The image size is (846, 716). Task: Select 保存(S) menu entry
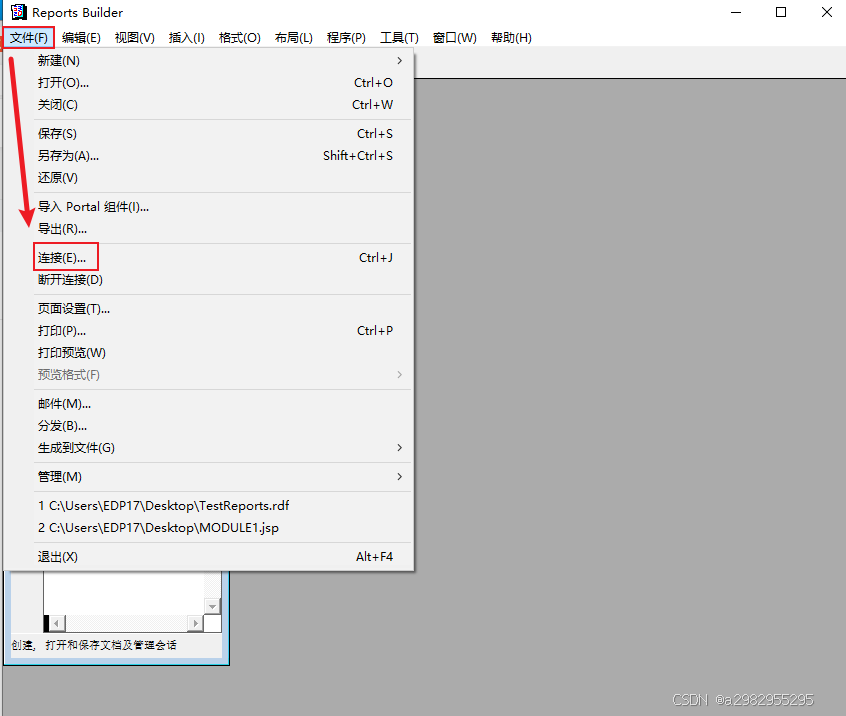(x=222, y=133)
